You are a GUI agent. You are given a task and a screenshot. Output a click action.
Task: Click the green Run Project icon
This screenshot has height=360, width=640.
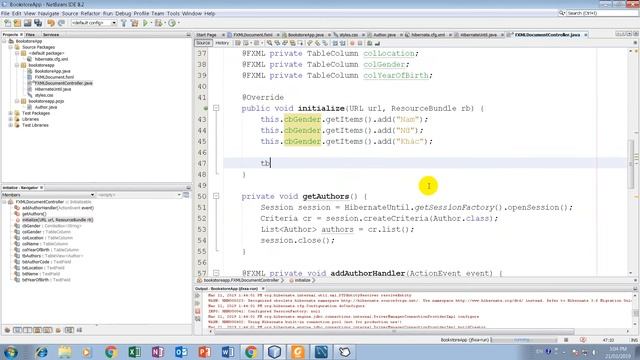coord(145,23)
